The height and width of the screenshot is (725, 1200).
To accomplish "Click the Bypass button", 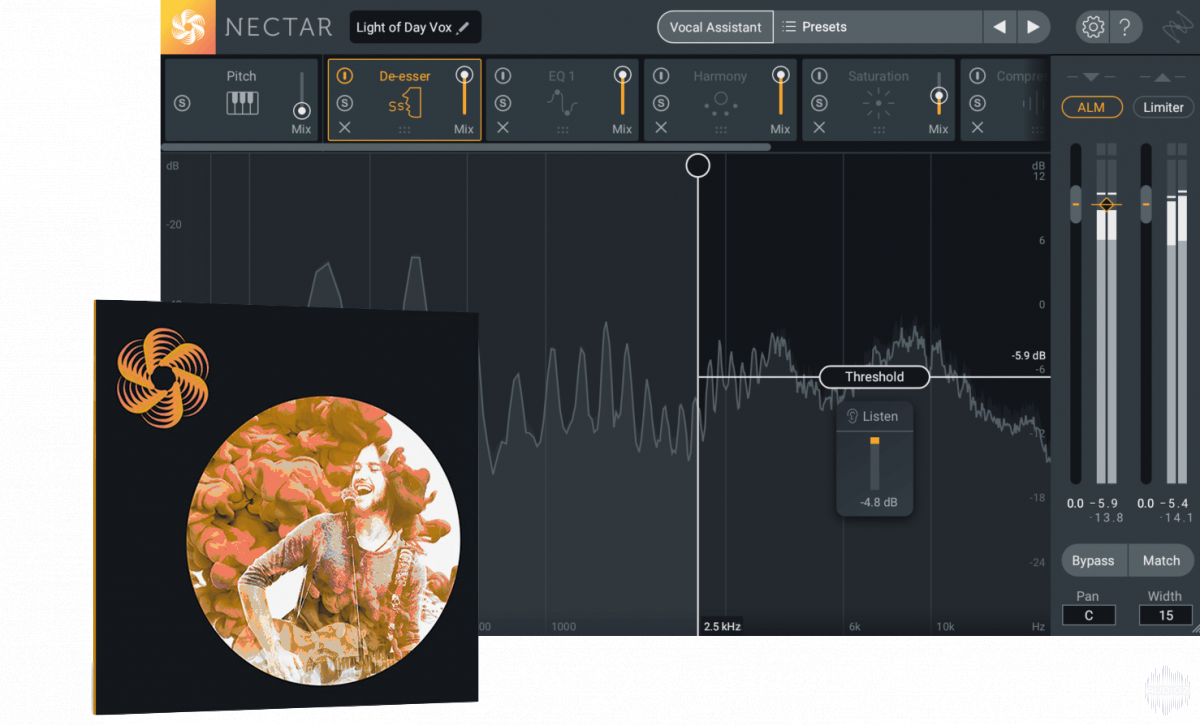I will (x=1093, y=561).
